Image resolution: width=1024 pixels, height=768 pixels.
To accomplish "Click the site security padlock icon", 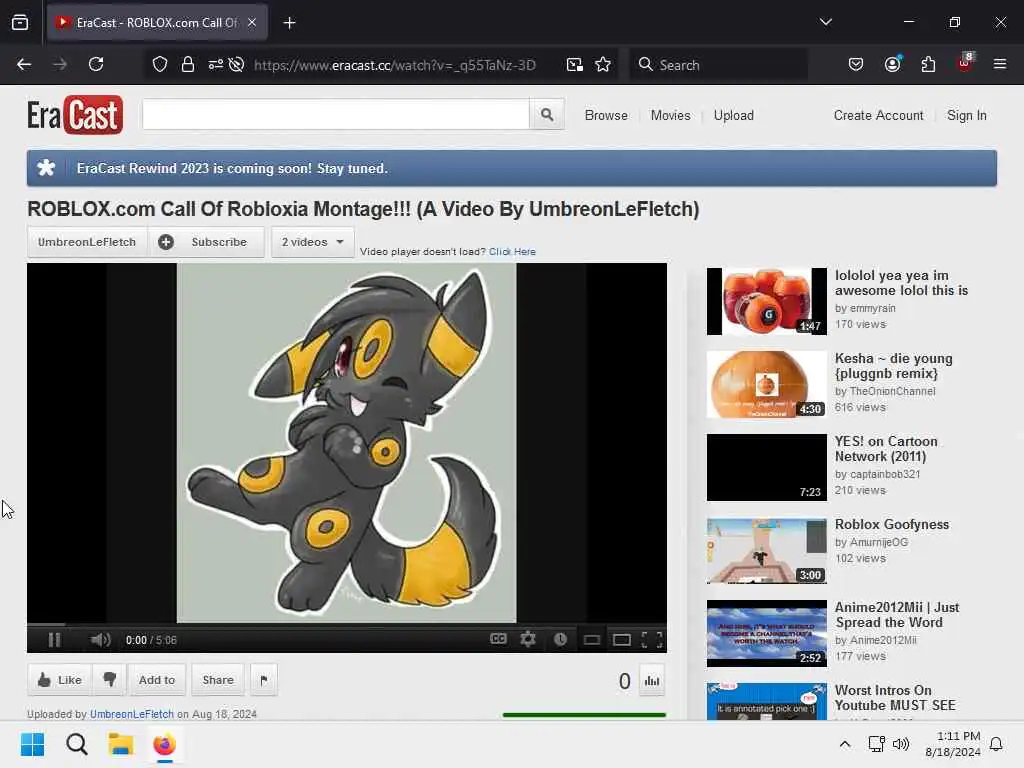I will pyautogui.click(x=187, y=64).
